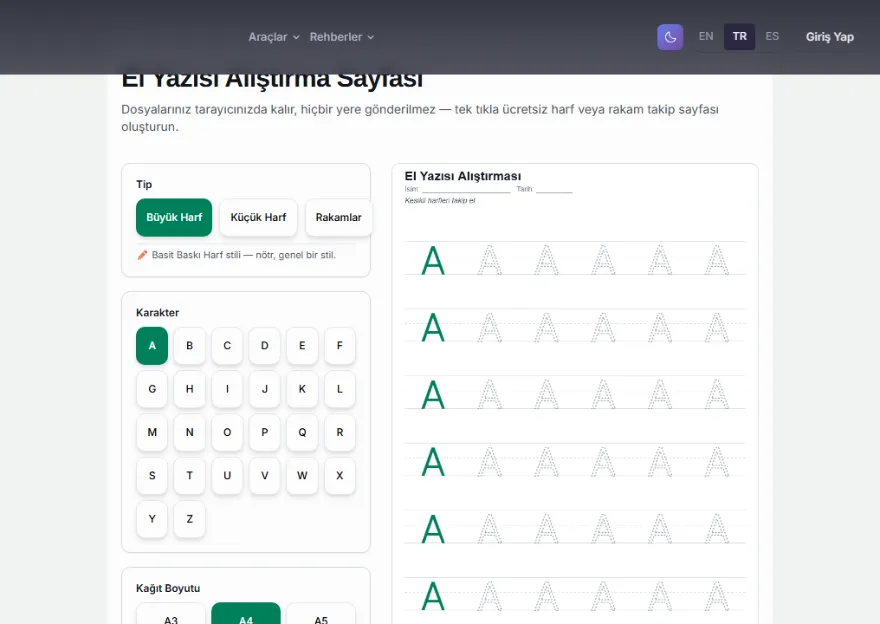
Task: Set paper size to A3
Action: 171,613
